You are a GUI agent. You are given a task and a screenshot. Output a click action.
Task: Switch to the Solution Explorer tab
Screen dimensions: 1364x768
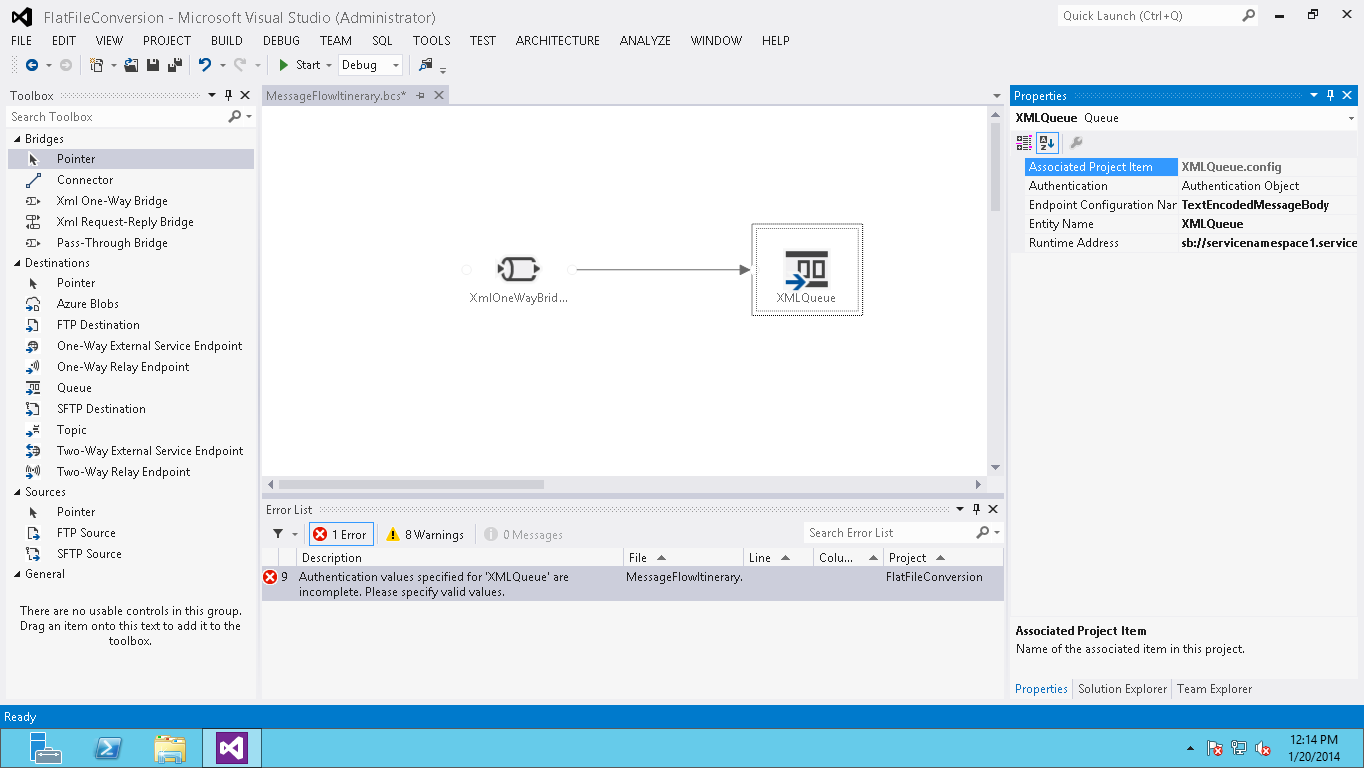tap(1122, 689)
